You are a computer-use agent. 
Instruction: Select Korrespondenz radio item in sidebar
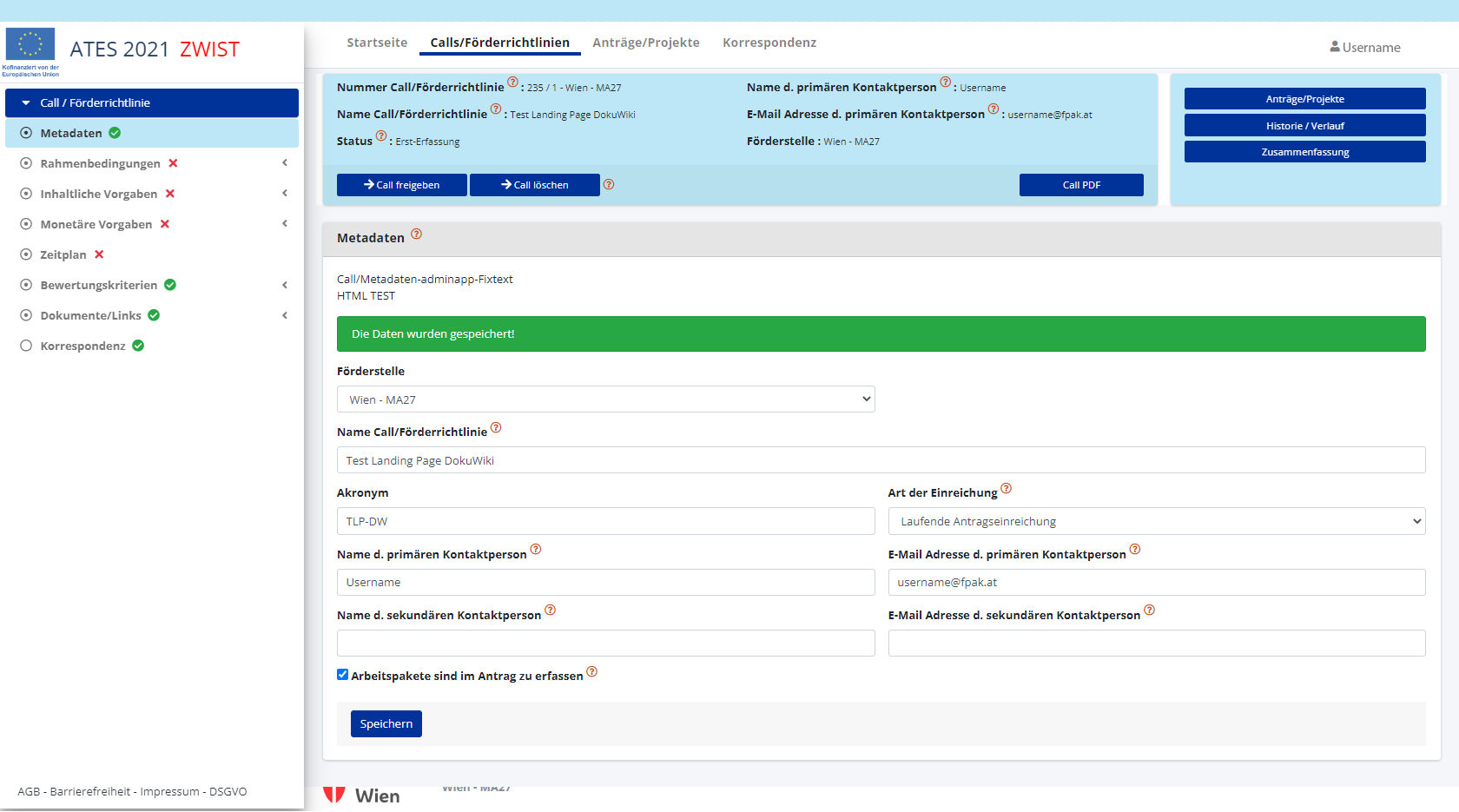(26, 346)
